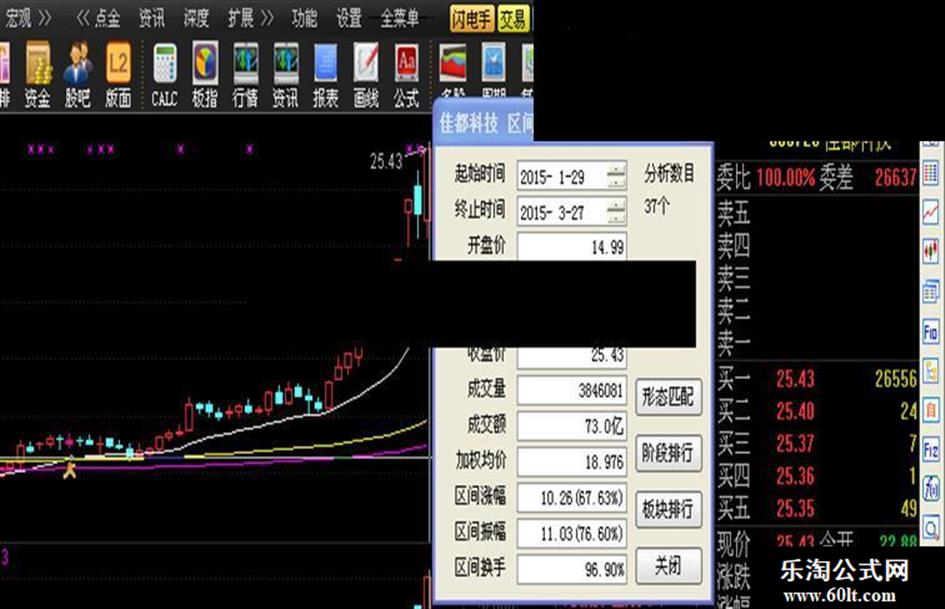Click the candlestick chart sidebar icon

coord(931,251)
